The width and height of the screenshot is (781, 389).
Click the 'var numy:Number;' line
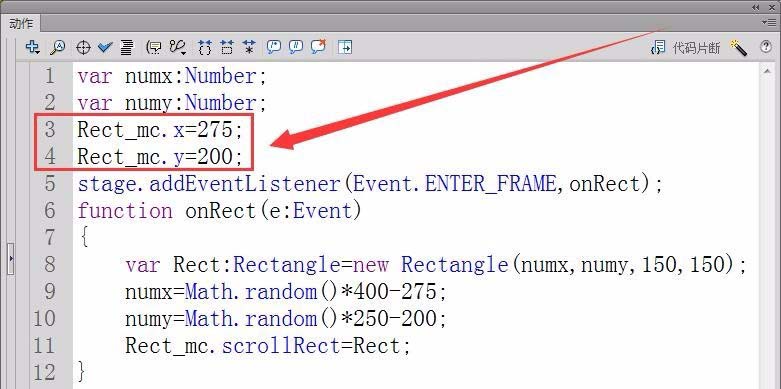click(x=172, y=103)
